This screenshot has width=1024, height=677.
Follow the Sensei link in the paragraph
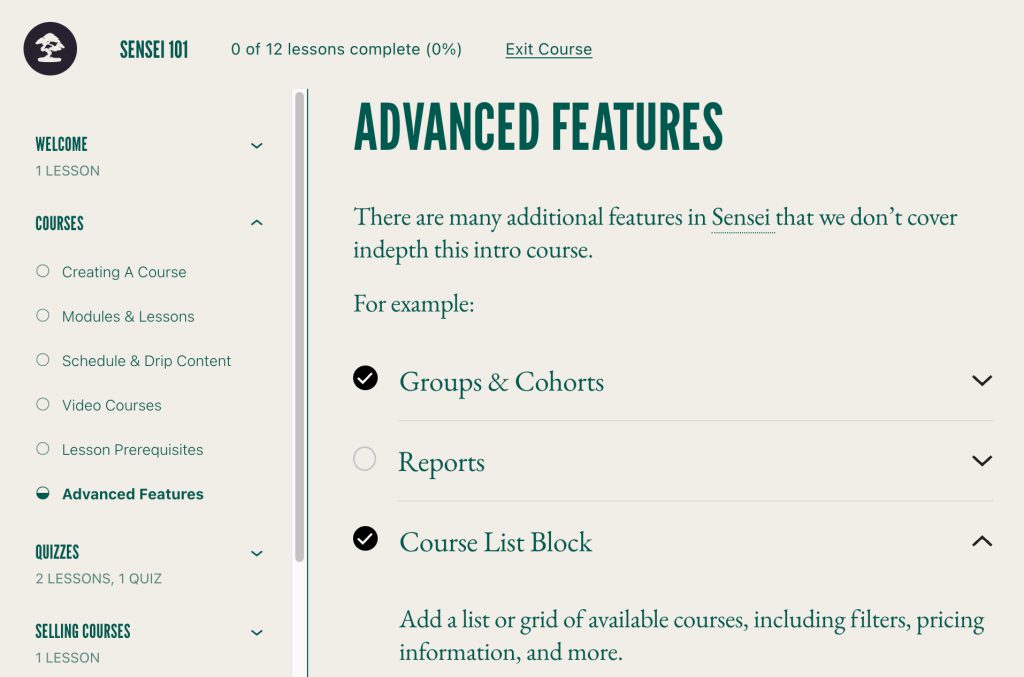741,217
